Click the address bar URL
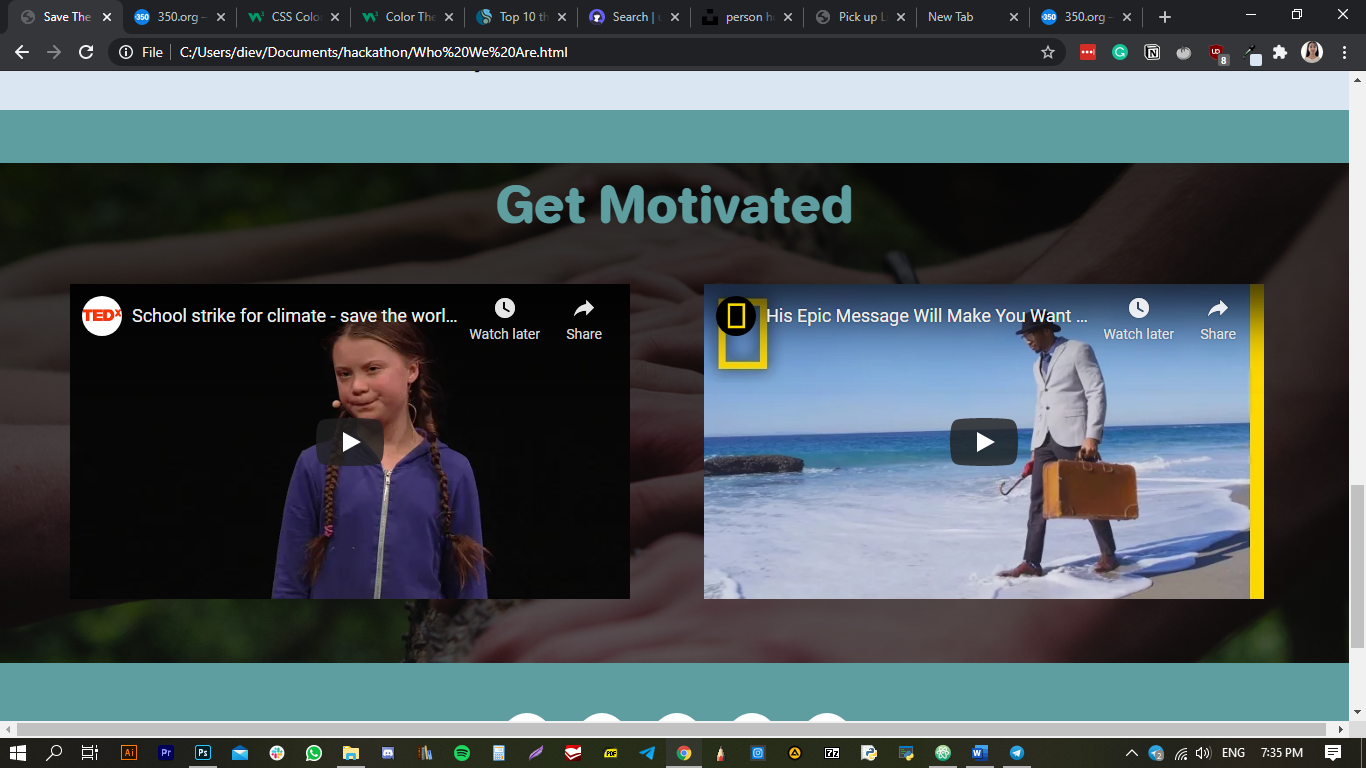 pos(374,52)
